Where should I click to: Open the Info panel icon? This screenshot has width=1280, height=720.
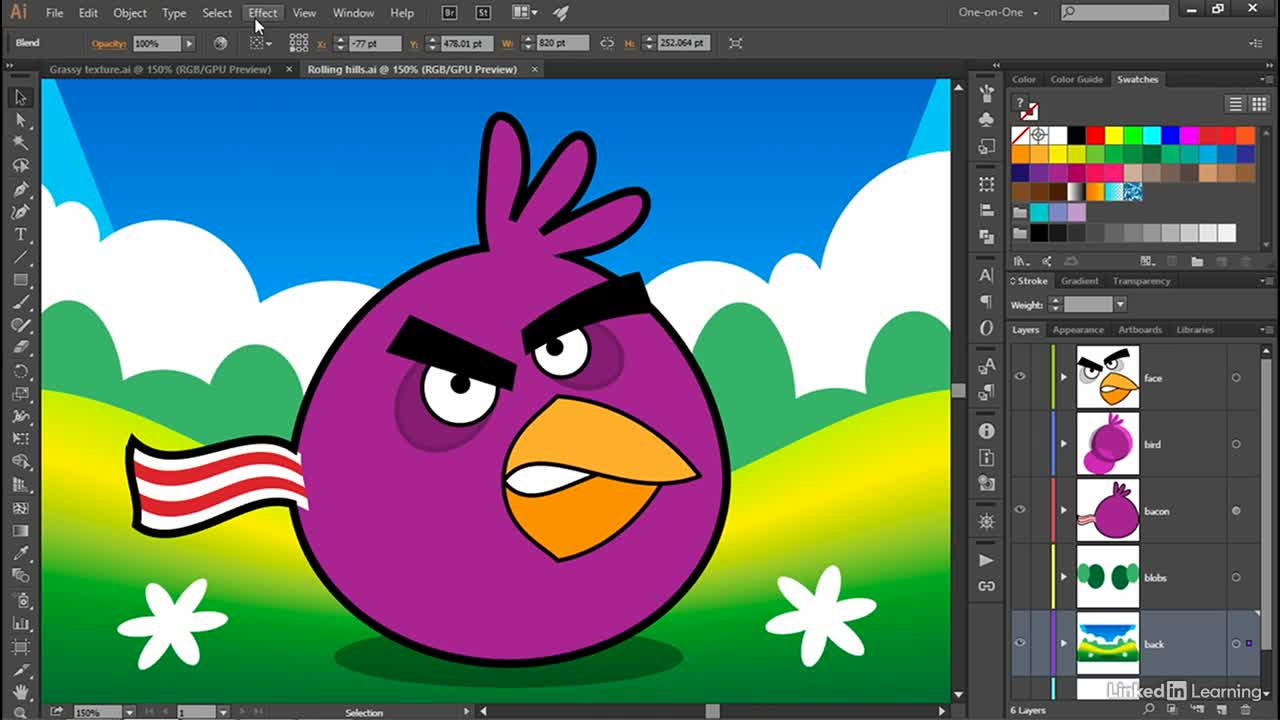click(987, 431)
